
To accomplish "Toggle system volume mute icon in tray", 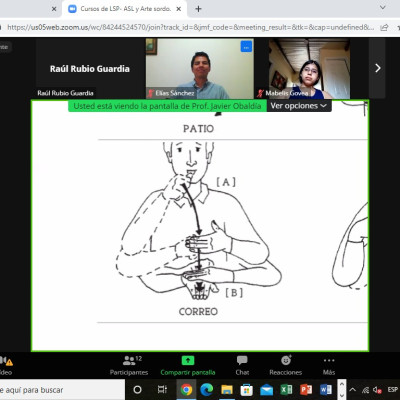I will pyautogui.click(x=377, y=390).
